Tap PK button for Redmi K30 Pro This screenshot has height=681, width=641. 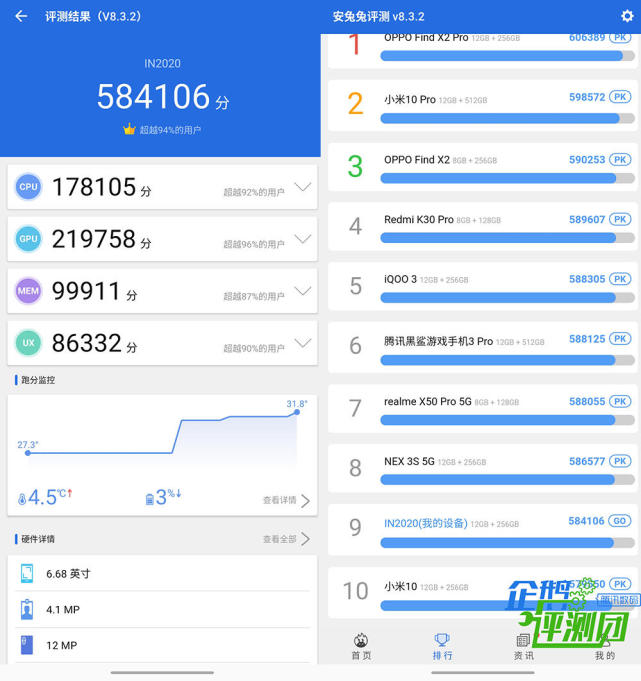[x=620, y=219]
